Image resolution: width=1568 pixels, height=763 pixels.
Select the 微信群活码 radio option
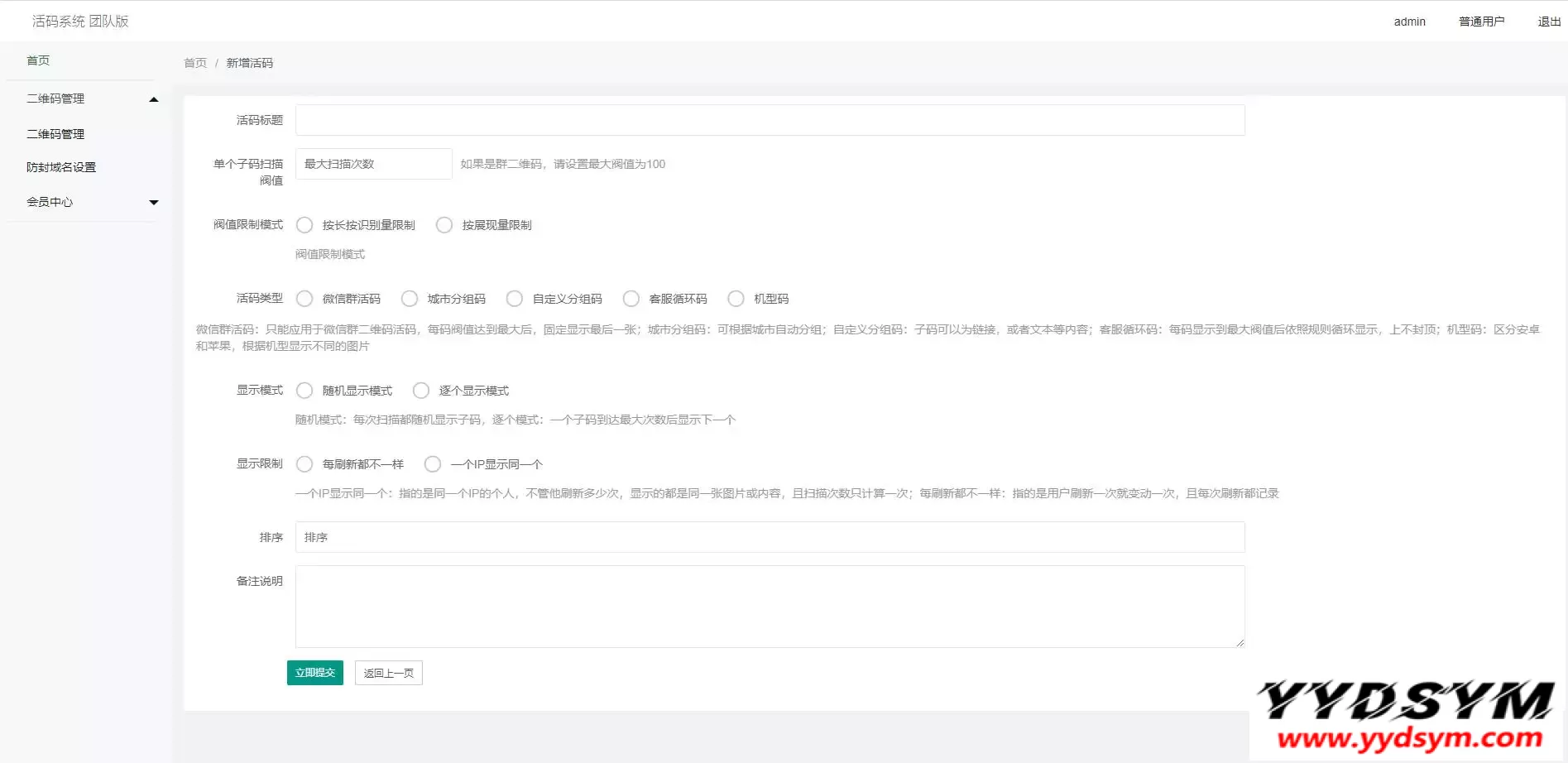coord(304,299)
